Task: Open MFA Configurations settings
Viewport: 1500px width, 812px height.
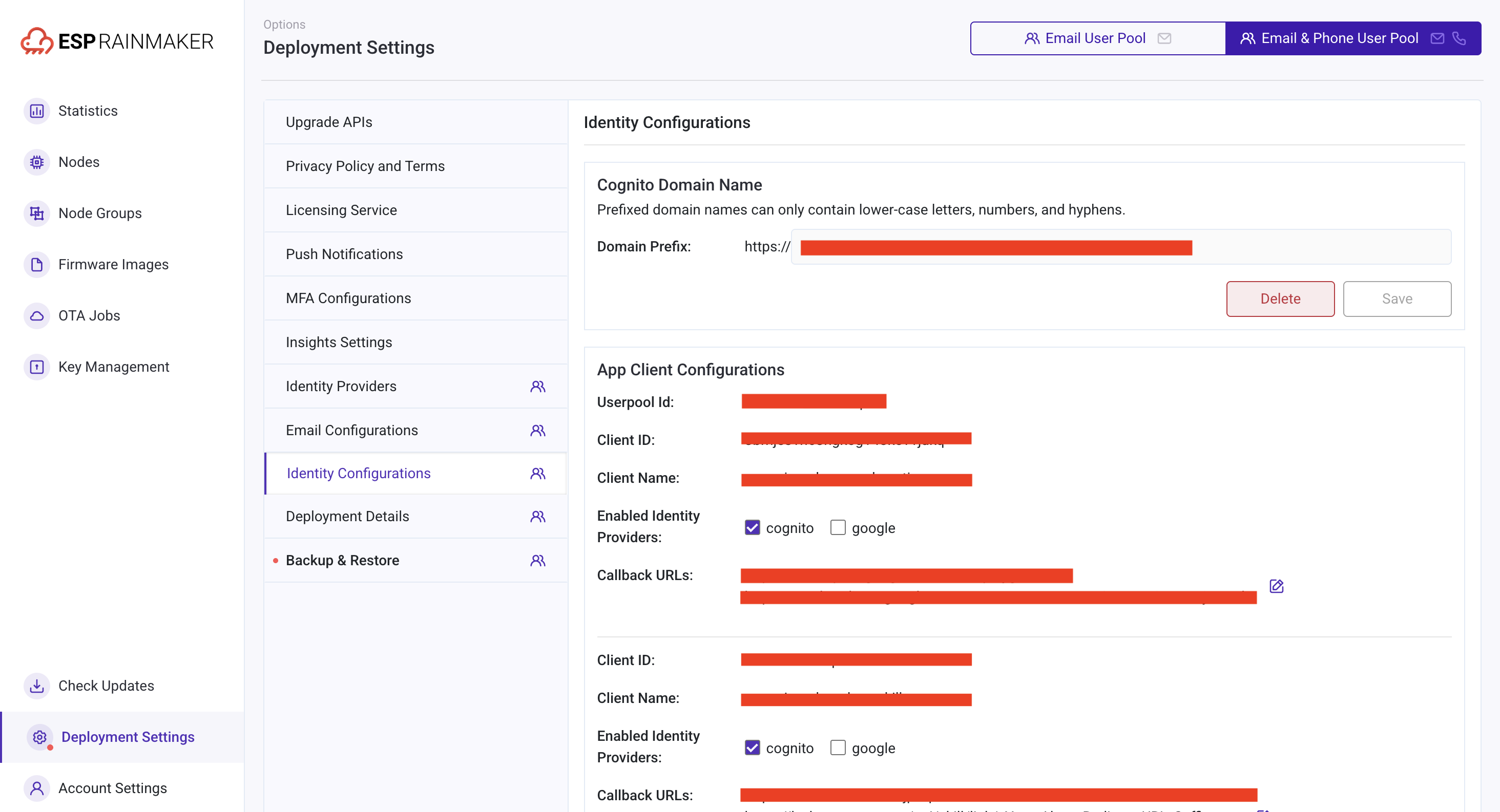Action: pos(416,298)
